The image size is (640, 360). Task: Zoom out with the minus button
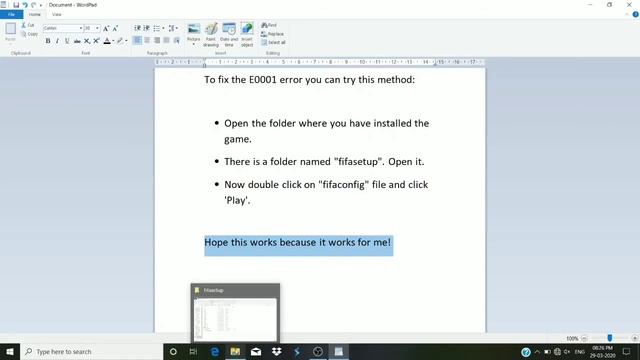(584, 338)
